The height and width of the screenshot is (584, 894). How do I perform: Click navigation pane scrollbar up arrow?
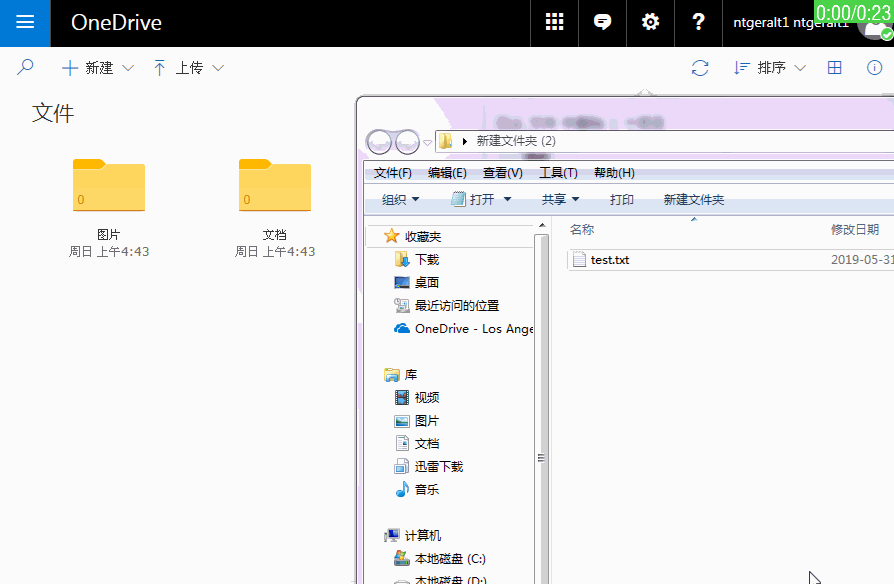542,225
